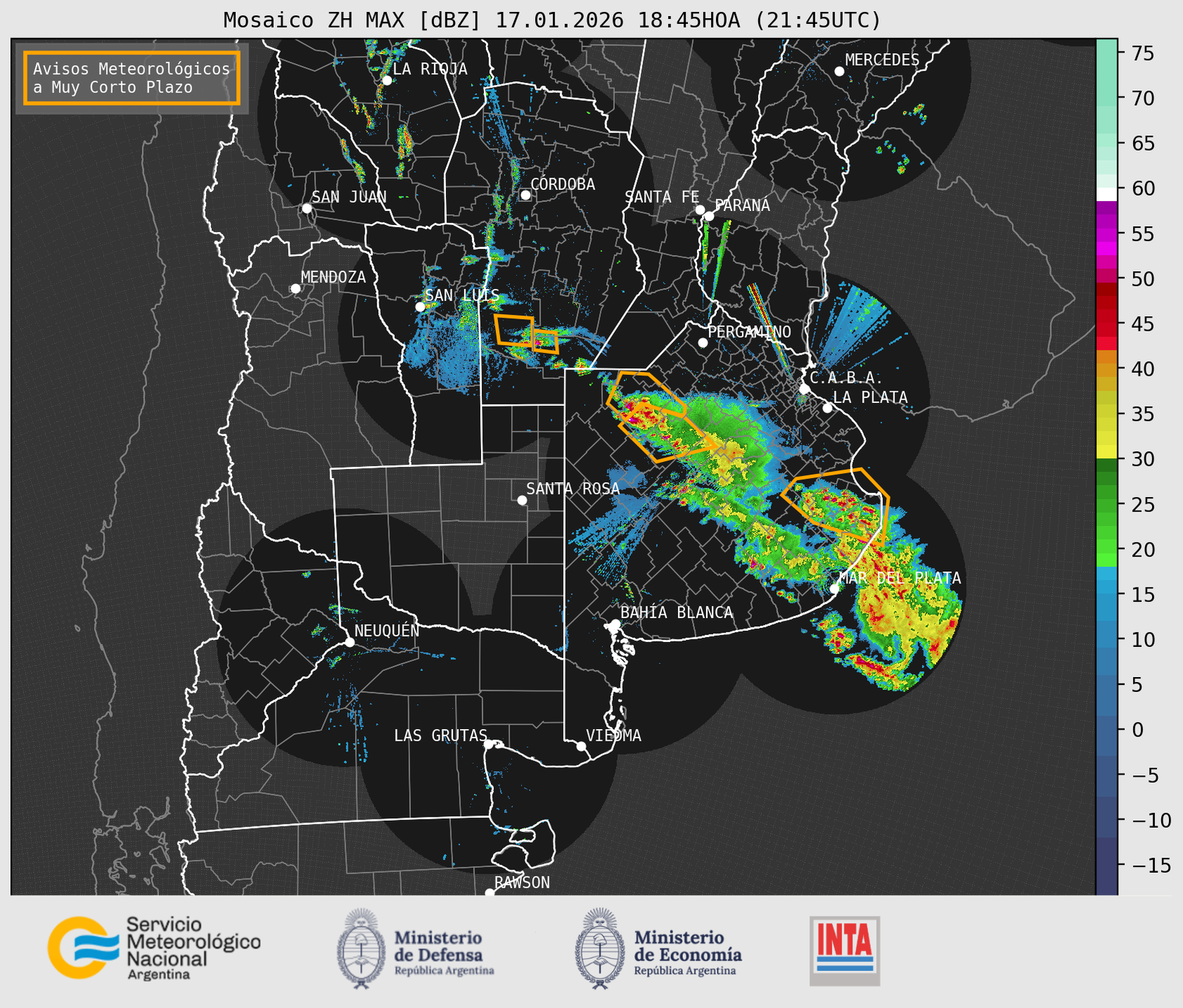Click the Neuquén city dot

pos(349,642)
